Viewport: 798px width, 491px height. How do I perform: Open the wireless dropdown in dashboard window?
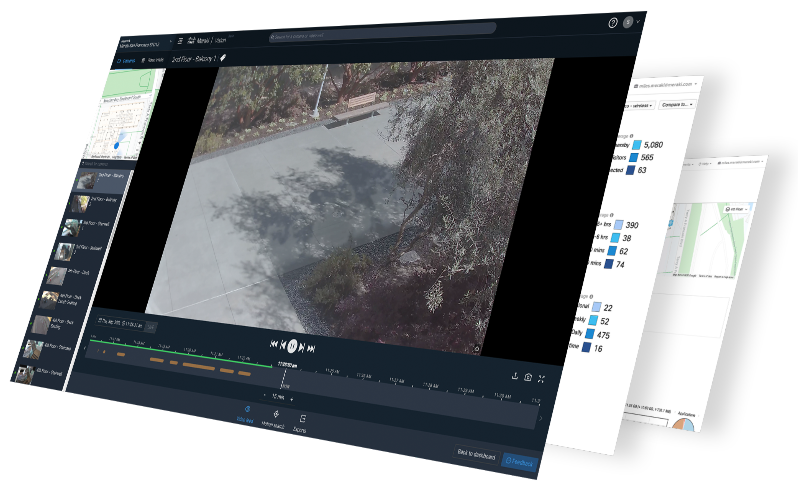pyautogui.click(x=640, y=105)
